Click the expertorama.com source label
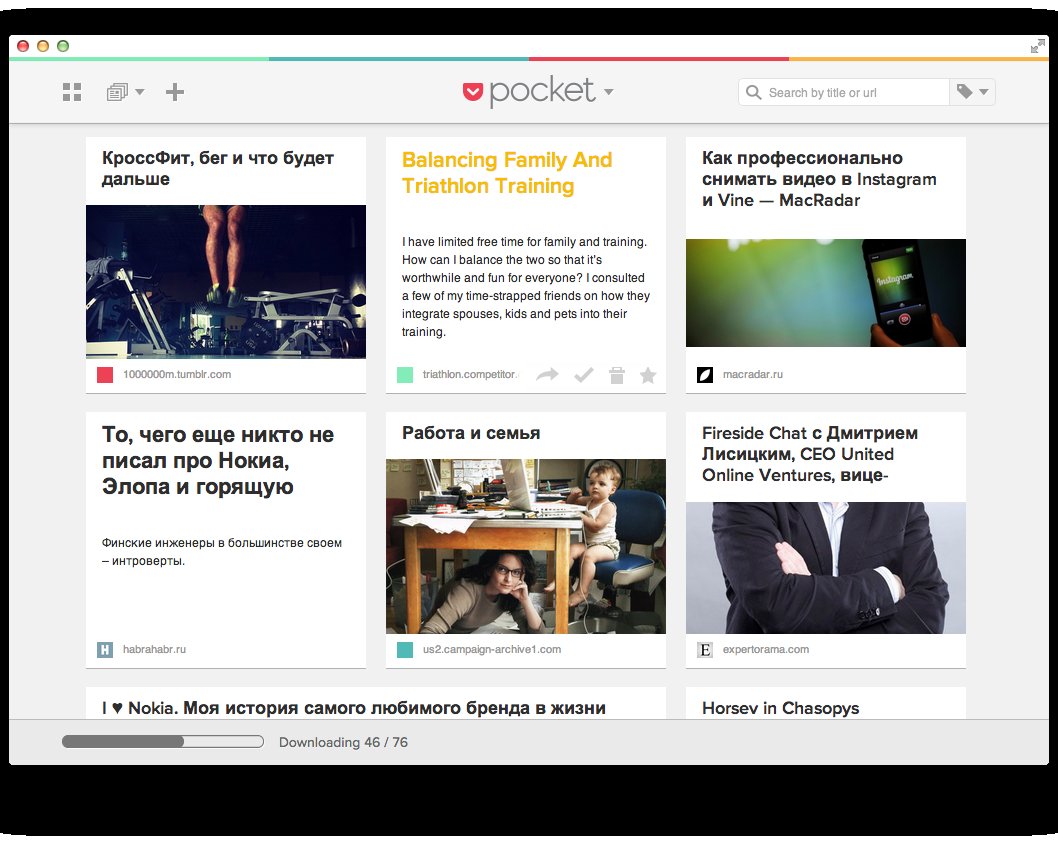 (766, 650)
